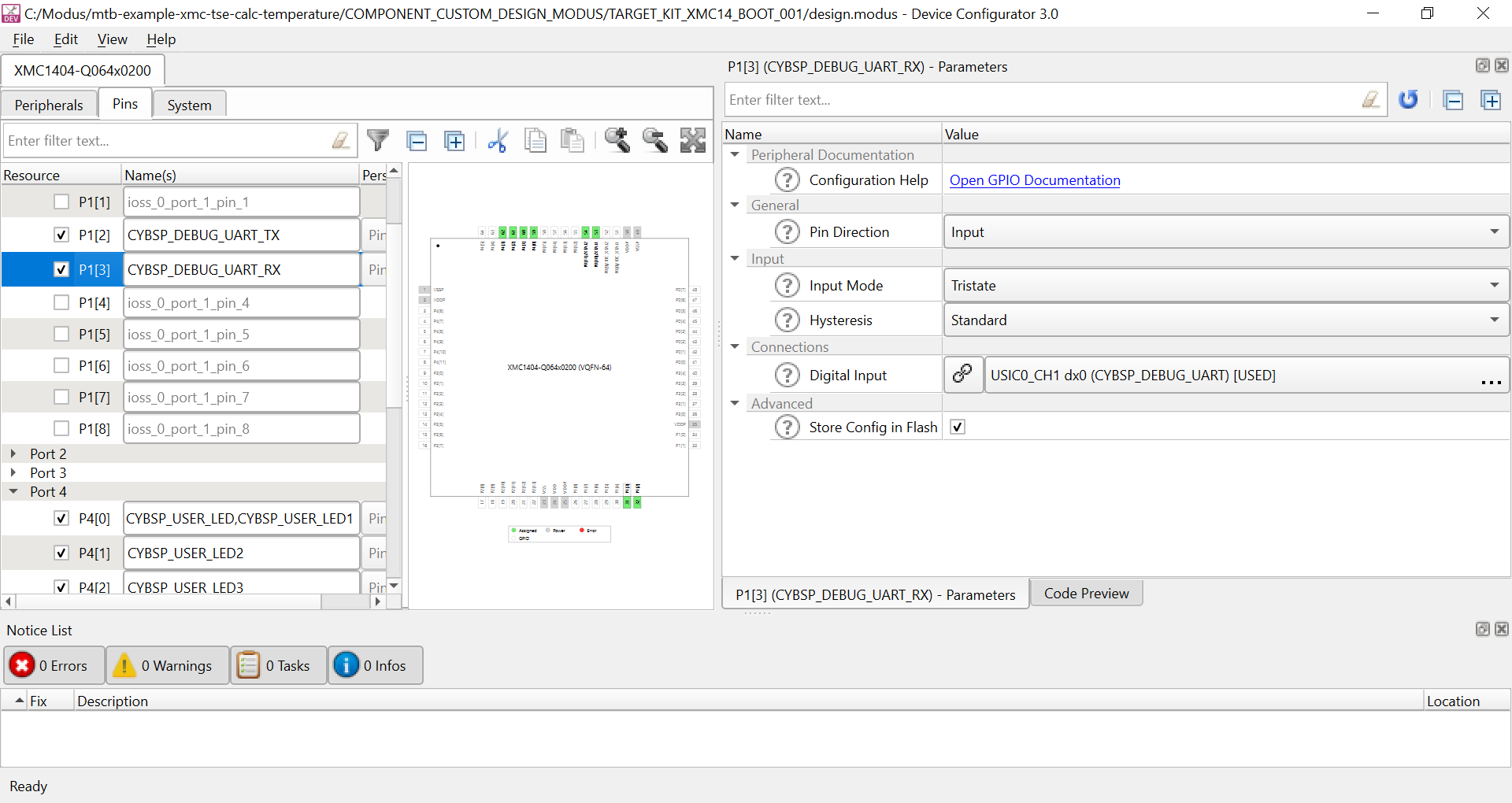This screenshot has height=803, width=1512.
Task: Toggle the 0 Infos filter button
Action: tap(376, 666)
